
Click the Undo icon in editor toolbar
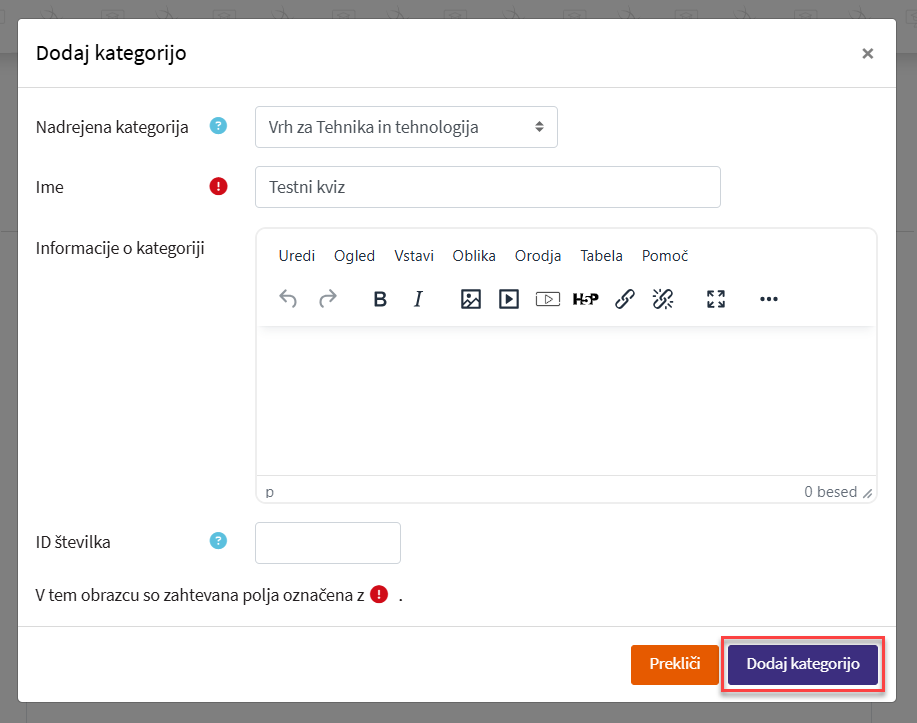pos(288,299)
